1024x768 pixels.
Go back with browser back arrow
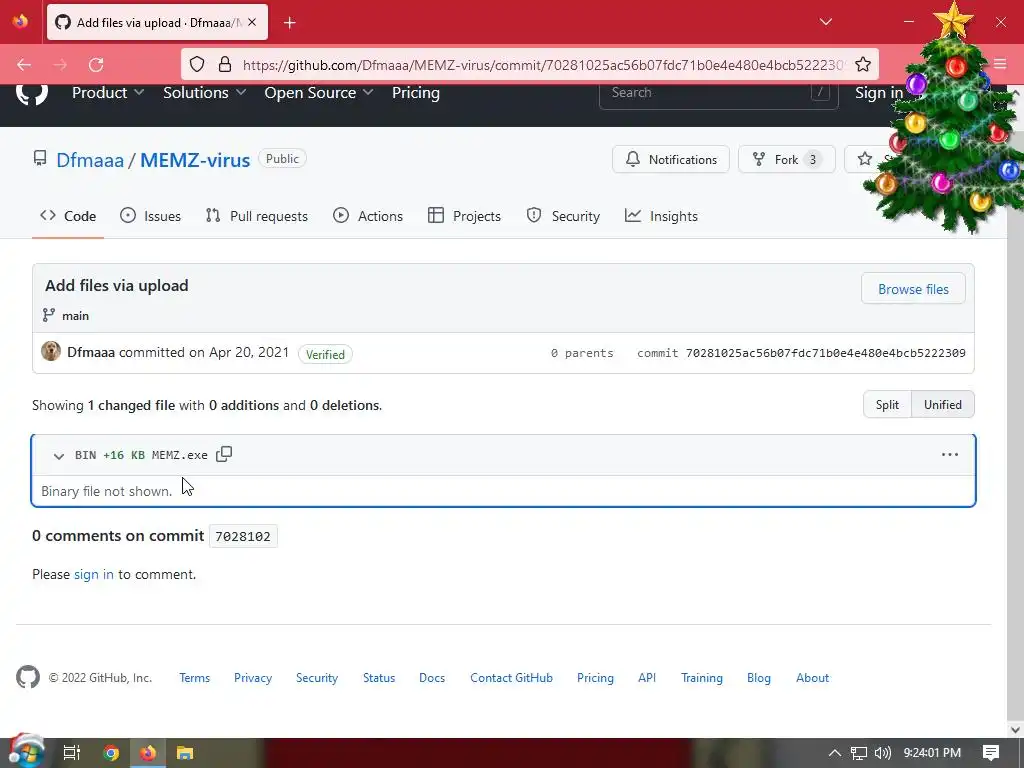click(x=24, y=65)
